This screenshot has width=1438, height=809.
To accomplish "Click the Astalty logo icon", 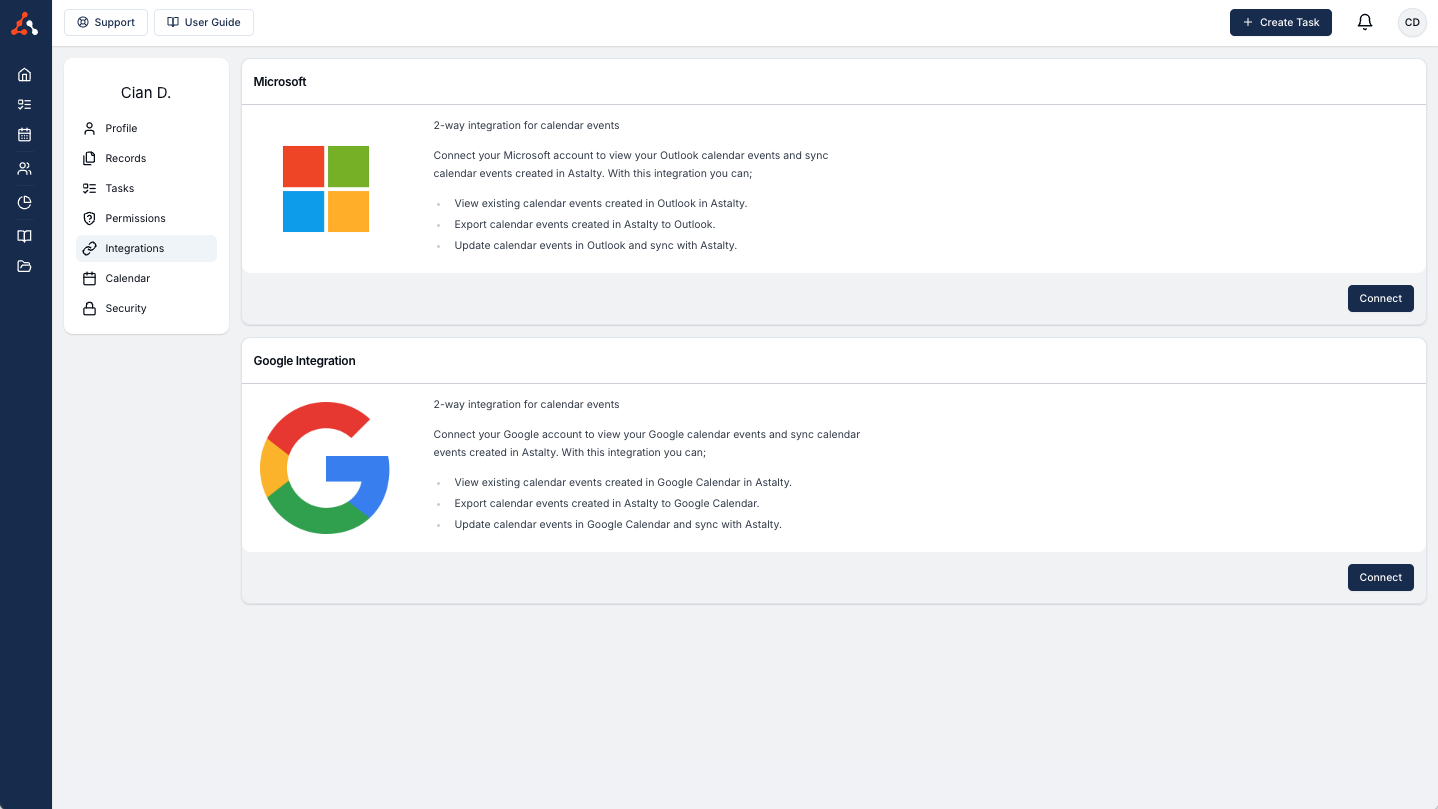I will 25,24.
